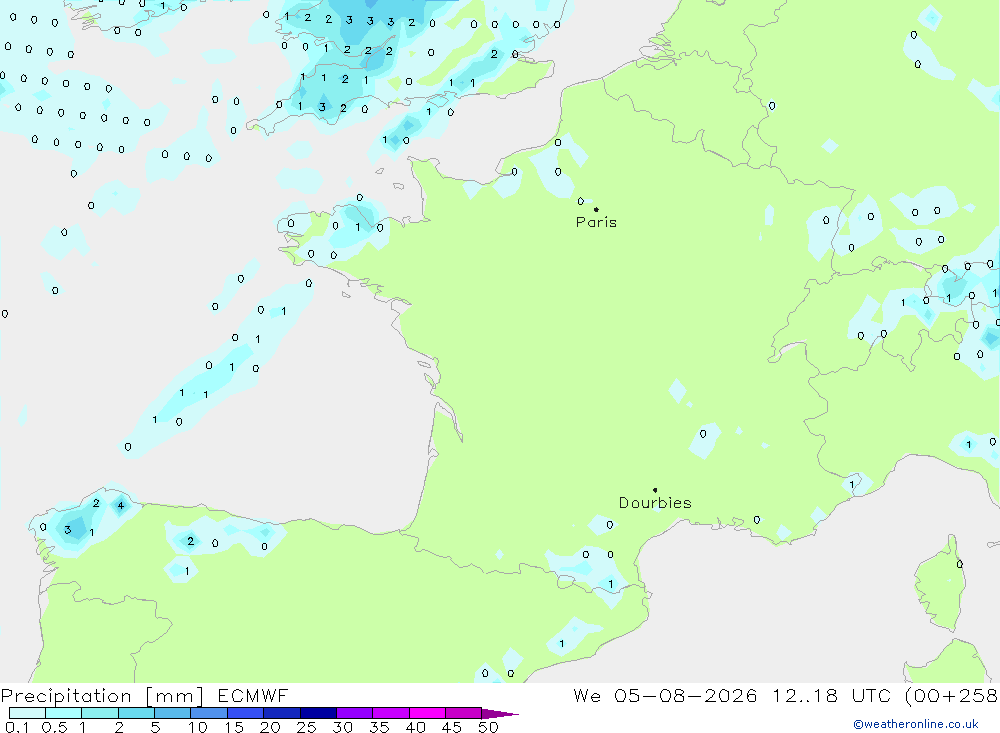The height and width of the screenshot is (733, 1000).
Task: Click the '0.1' legend value label
Action: pyautogui.click(x=17, y=727)
